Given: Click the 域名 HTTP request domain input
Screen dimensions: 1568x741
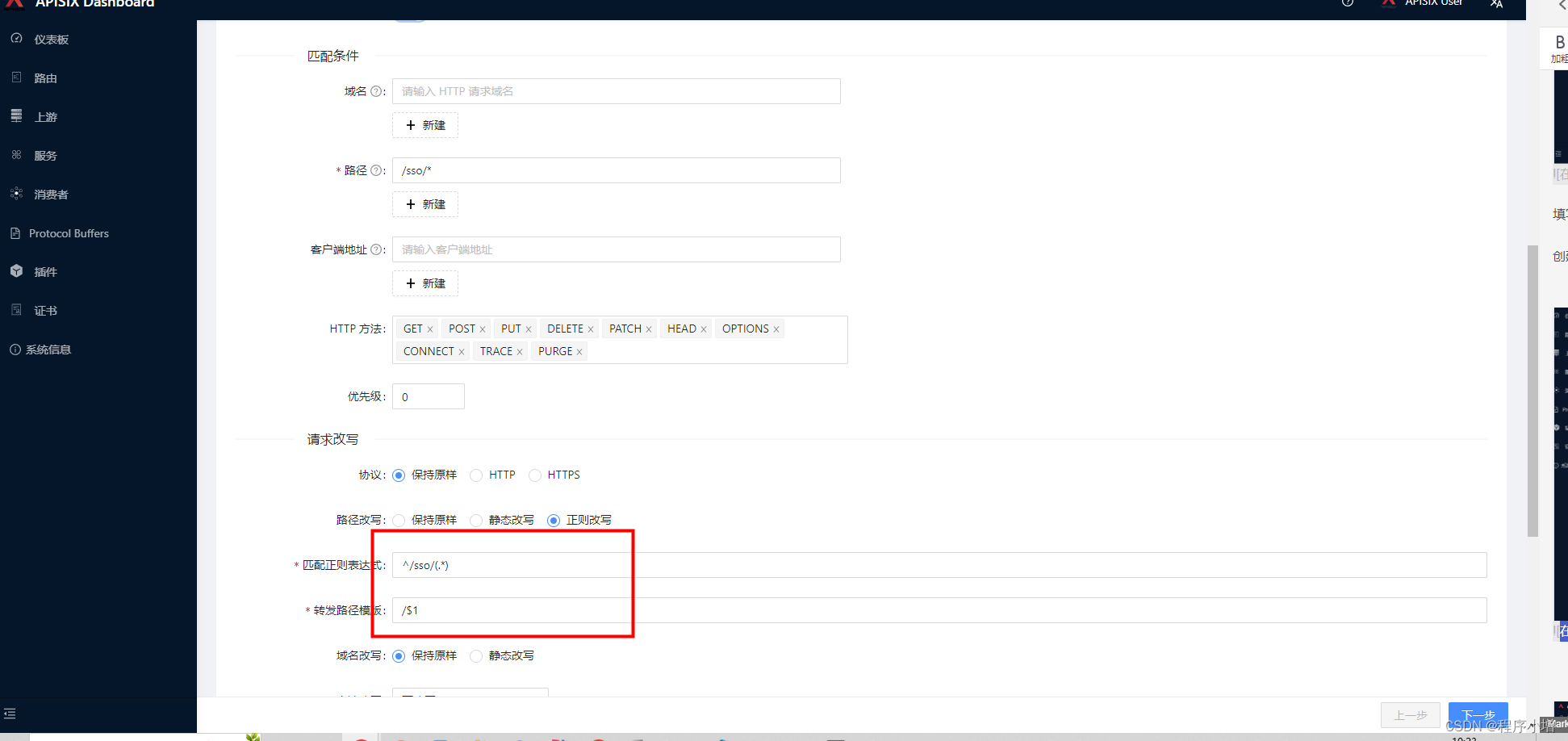Looking at the screenshot, I should (x=617, y=91).
